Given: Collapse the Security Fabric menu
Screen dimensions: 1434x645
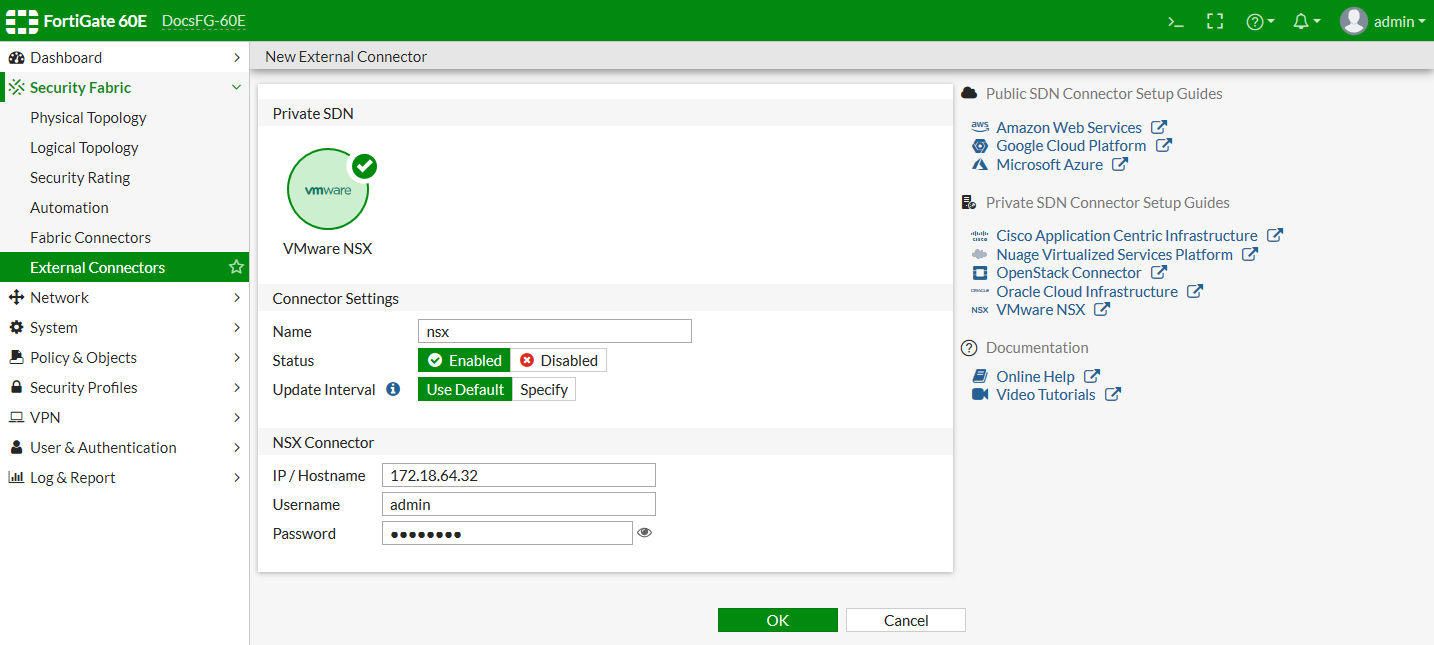Looking at the screenshot, I should 124,87.
